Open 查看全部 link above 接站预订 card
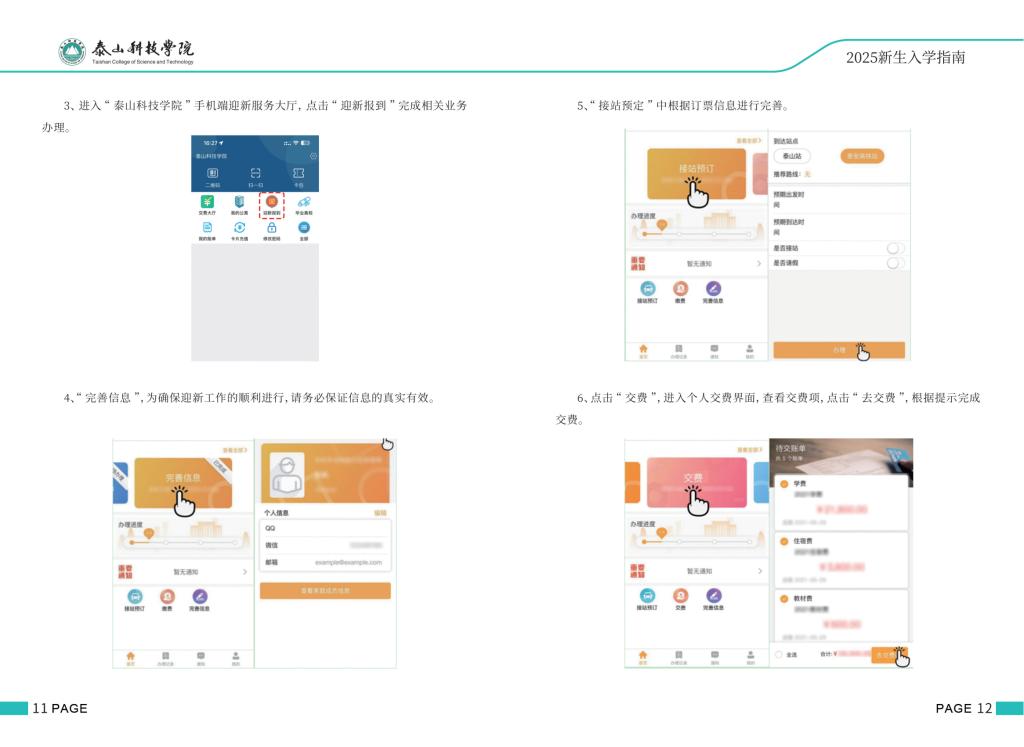1024x747 pixels. pyautogui.click(x=747, y=142)
